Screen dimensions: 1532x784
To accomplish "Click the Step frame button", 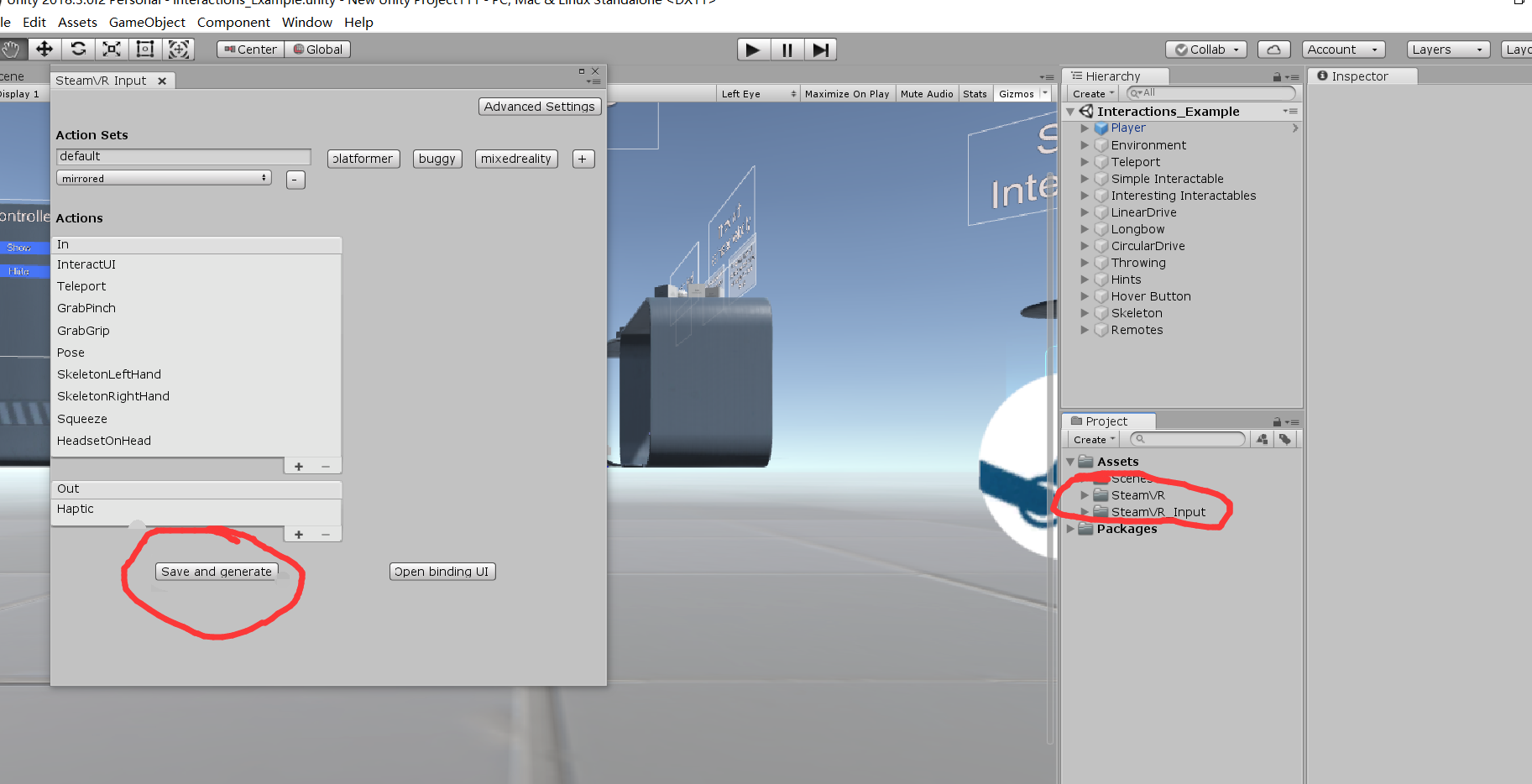I will (x=820, y=50).
